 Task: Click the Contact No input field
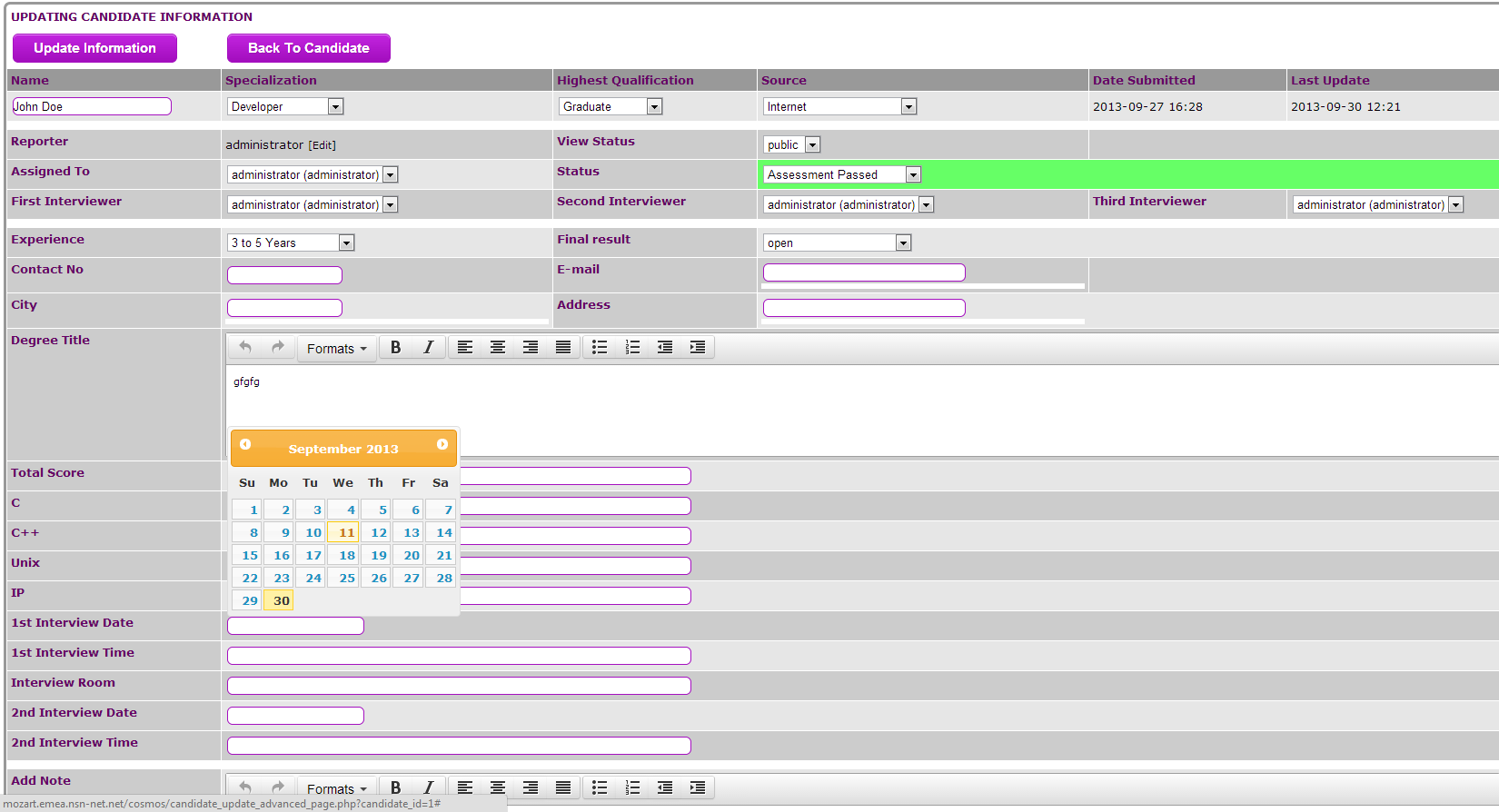tap(284, 275)
